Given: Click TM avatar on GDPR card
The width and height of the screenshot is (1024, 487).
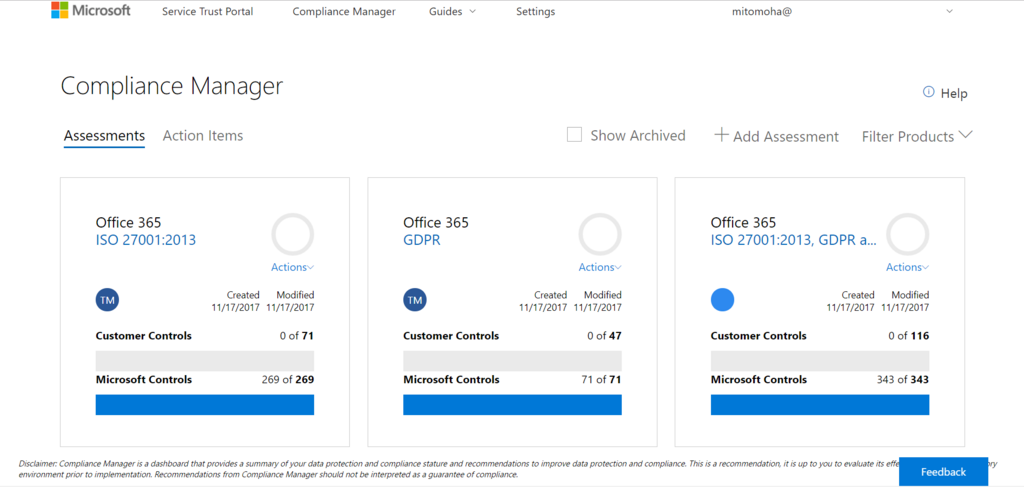Looking at the screenshot, I should 415,300.
